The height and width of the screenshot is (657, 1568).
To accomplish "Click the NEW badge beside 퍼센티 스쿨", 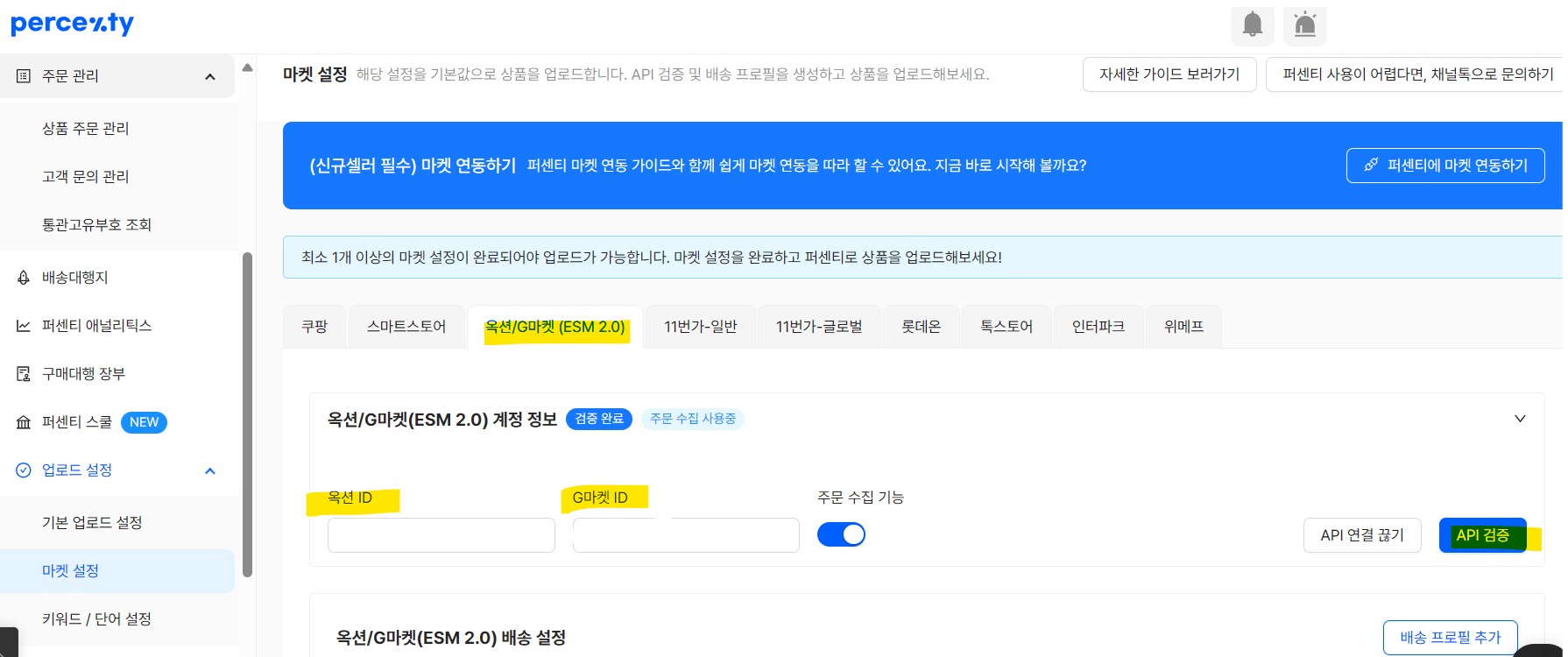I will point(144,422).
